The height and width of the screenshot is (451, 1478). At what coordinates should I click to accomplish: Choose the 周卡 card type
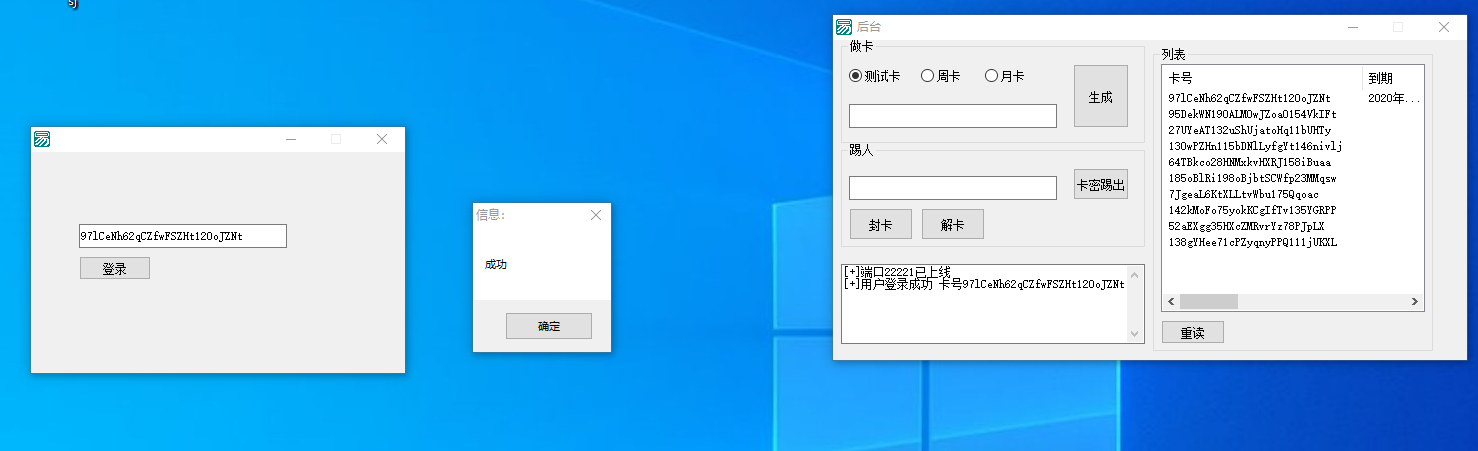pos(927,76)
